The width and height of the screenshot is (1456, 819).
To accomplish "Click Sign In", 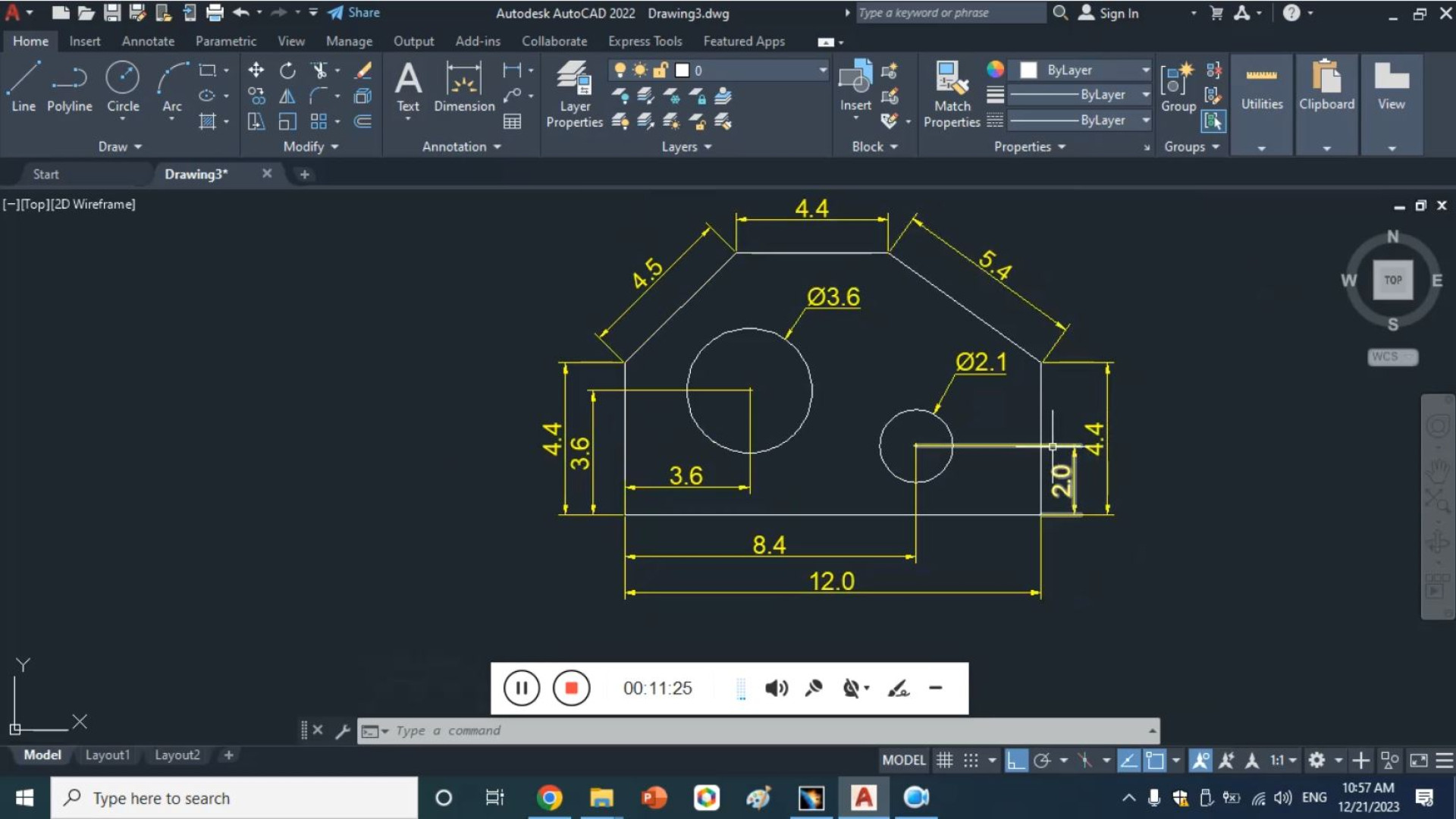I will 1109,13.
